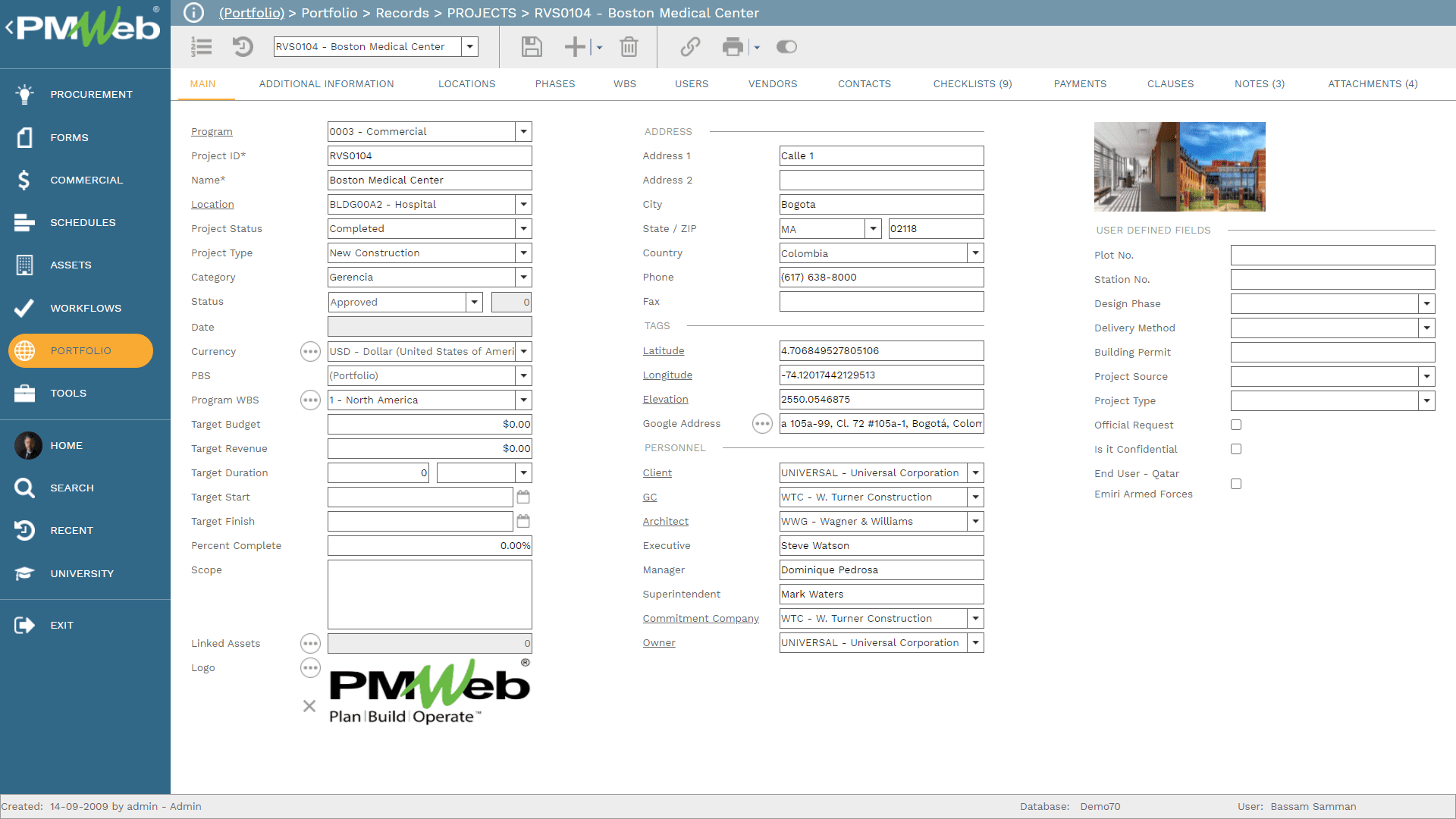Image resolution: width=1456 pixels, height=819 pixels.
Task: Open the Assets module
Action: tap(85, 265)
